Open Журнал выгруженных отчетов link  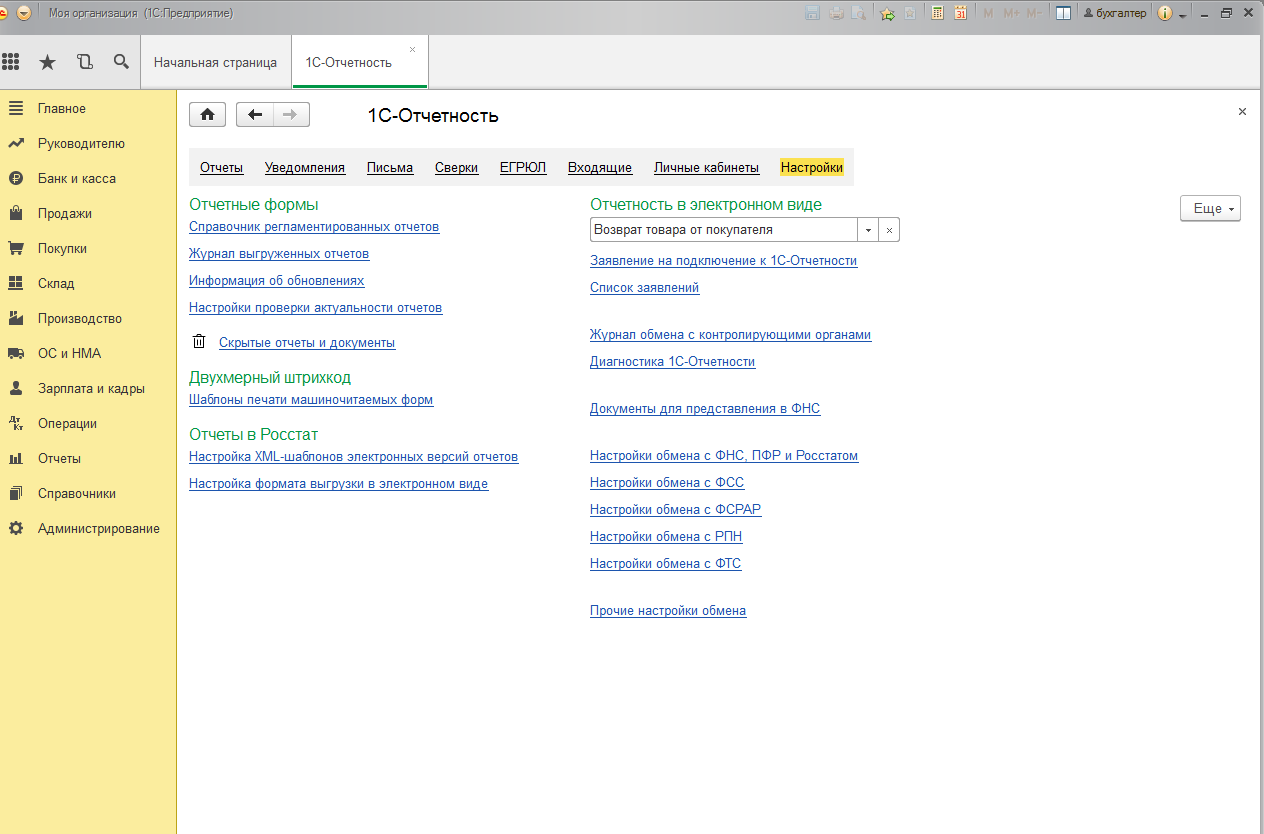(x=279, y=254)
